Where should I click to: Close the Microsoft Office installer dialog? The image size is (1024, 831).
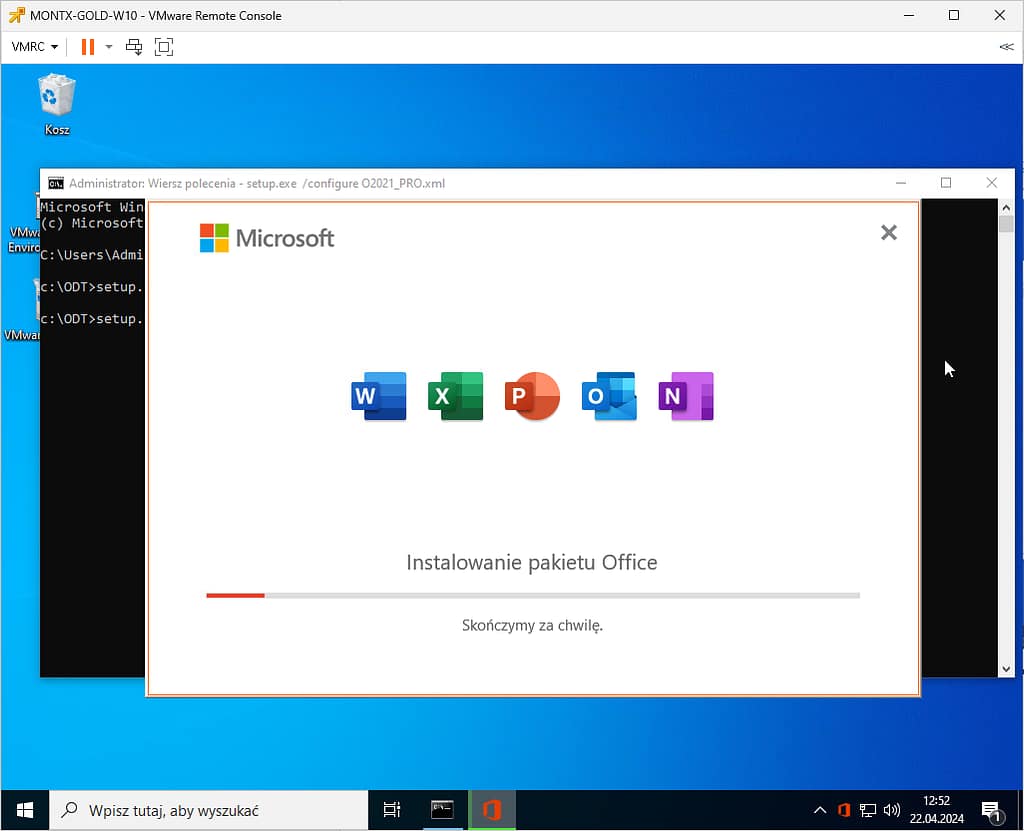coord(888,233)
